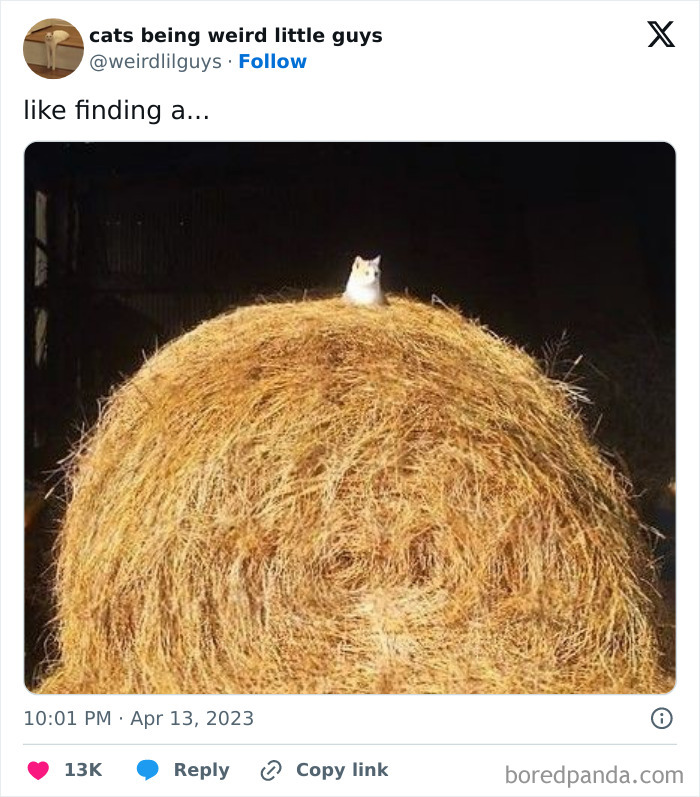Click the @weirdlilguys handle
Image resolution: width=700 pixels, height=797 pixels.
154,62
